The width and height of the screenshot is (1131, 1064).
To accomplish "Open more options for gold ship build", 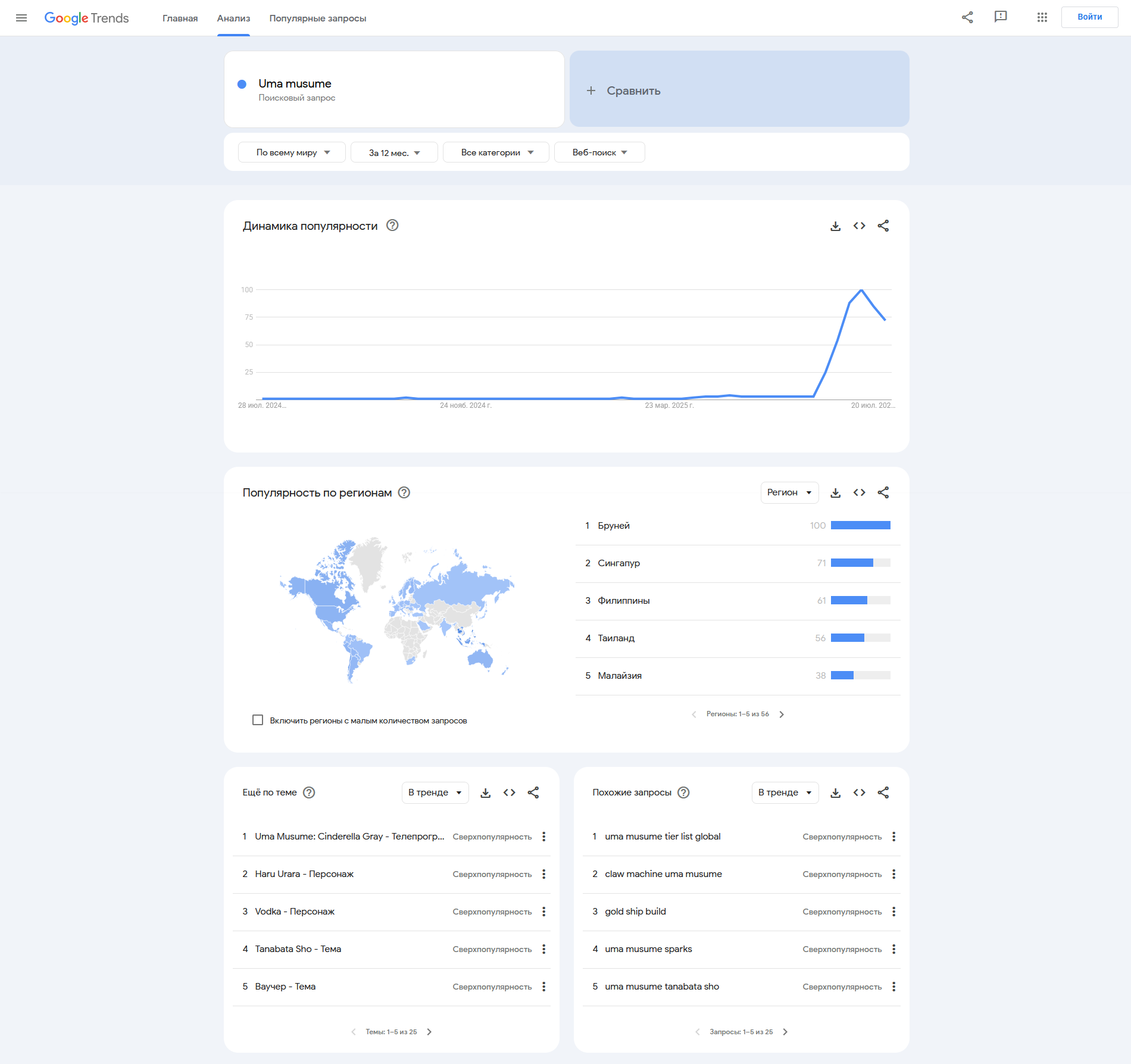I will pos(894,912).
